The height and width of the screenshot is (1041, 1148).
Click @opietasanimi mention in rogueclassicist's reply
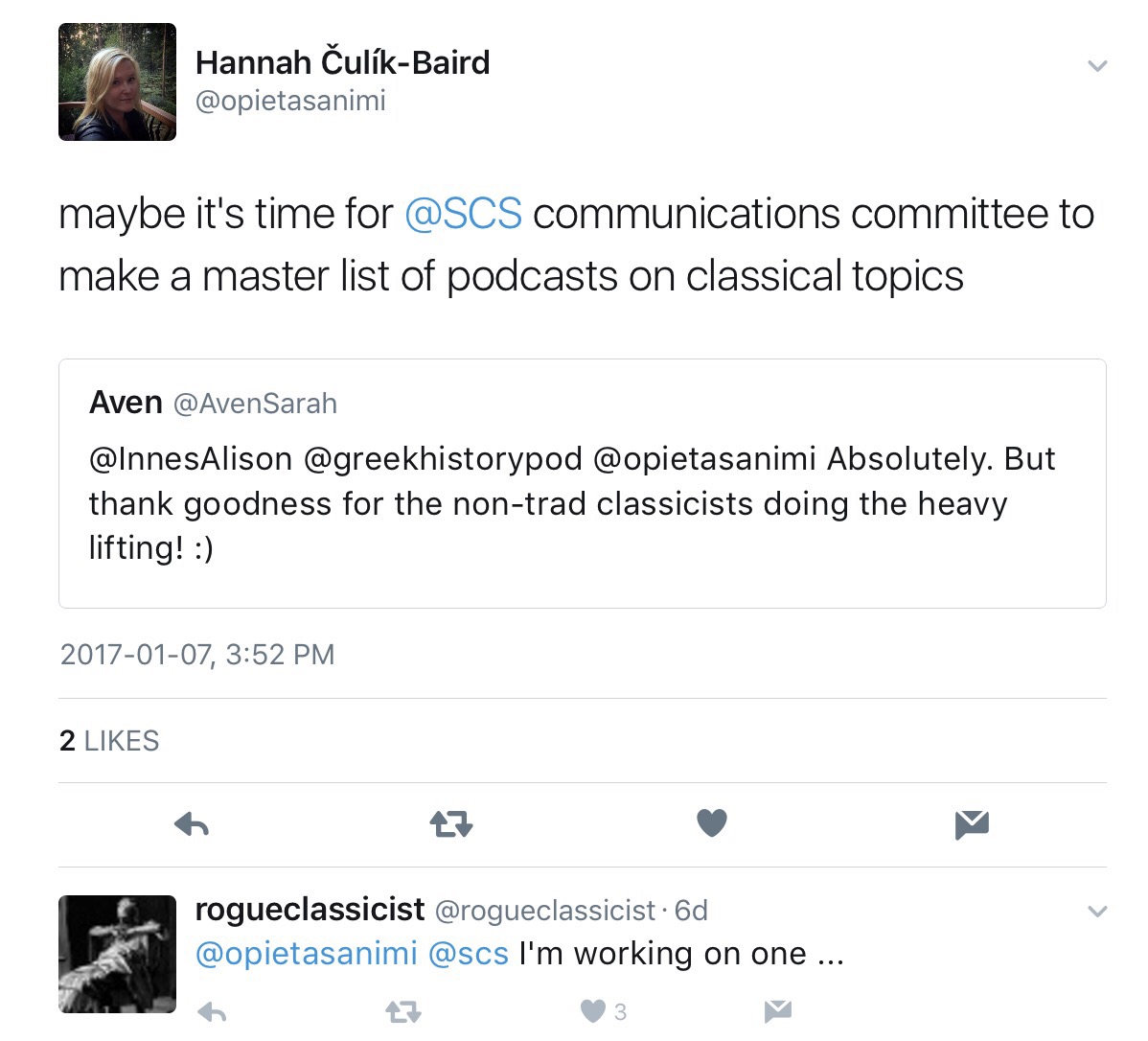306,954
